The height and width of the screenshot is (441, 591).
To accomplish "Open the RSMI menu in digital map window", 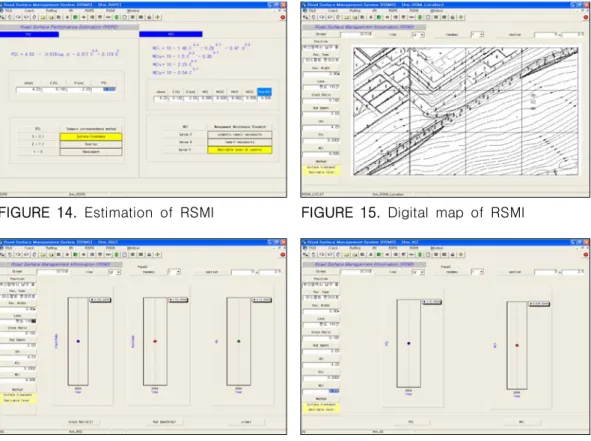I will (414, 11).
